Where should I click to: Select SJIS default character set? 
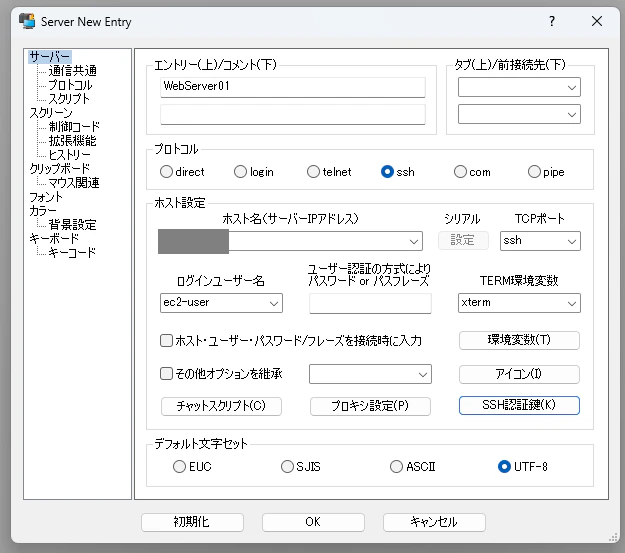coord(287,466)
